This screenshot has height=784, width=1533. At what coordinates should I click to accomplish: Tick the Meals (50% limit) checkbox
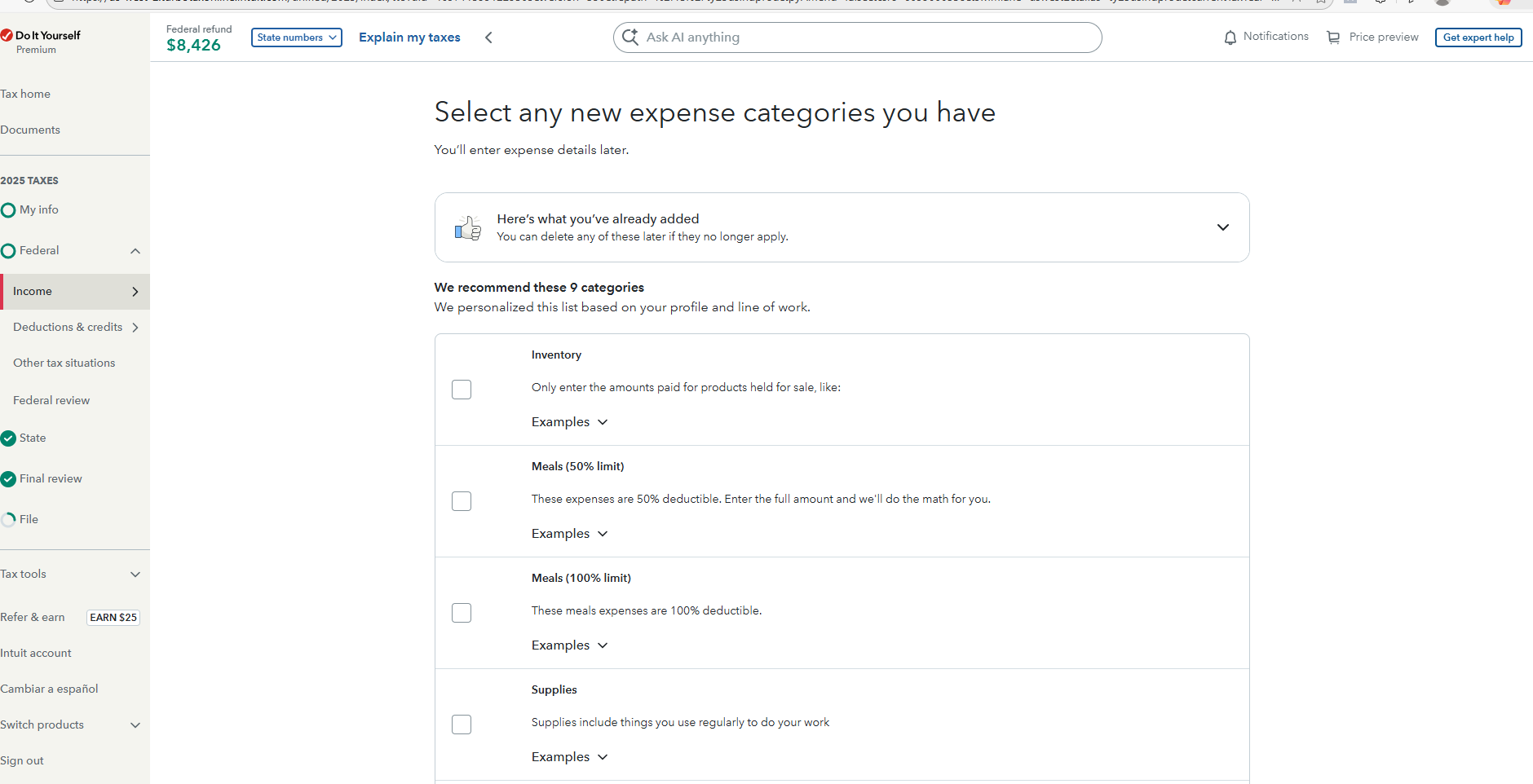point(462,501)
